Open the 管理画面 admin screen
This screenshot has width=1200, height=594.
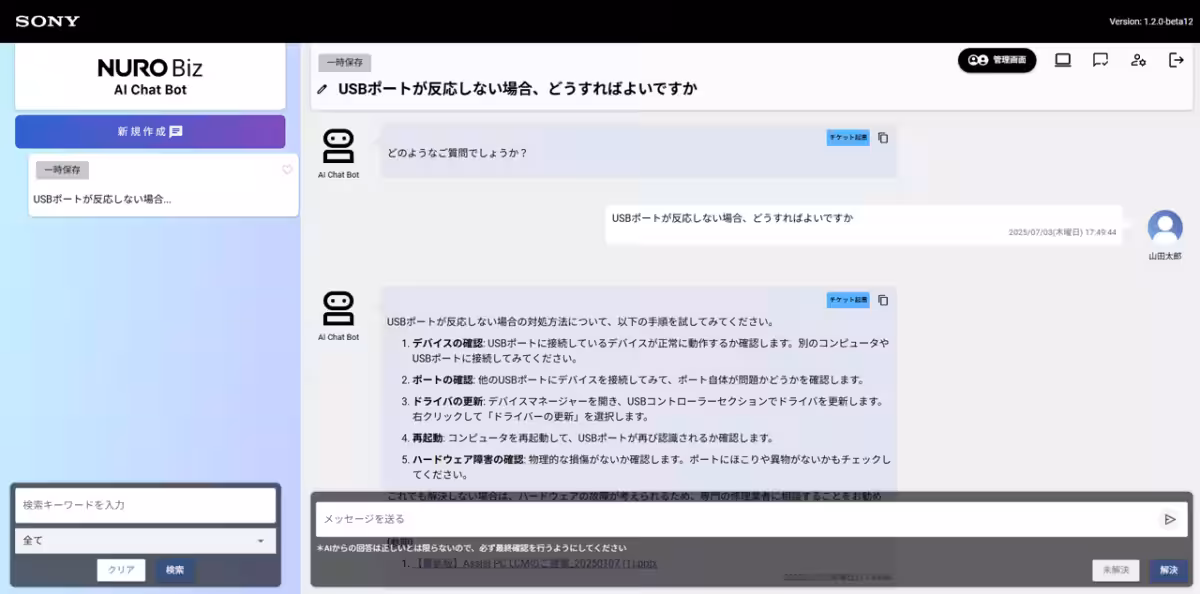coord(997,60)
